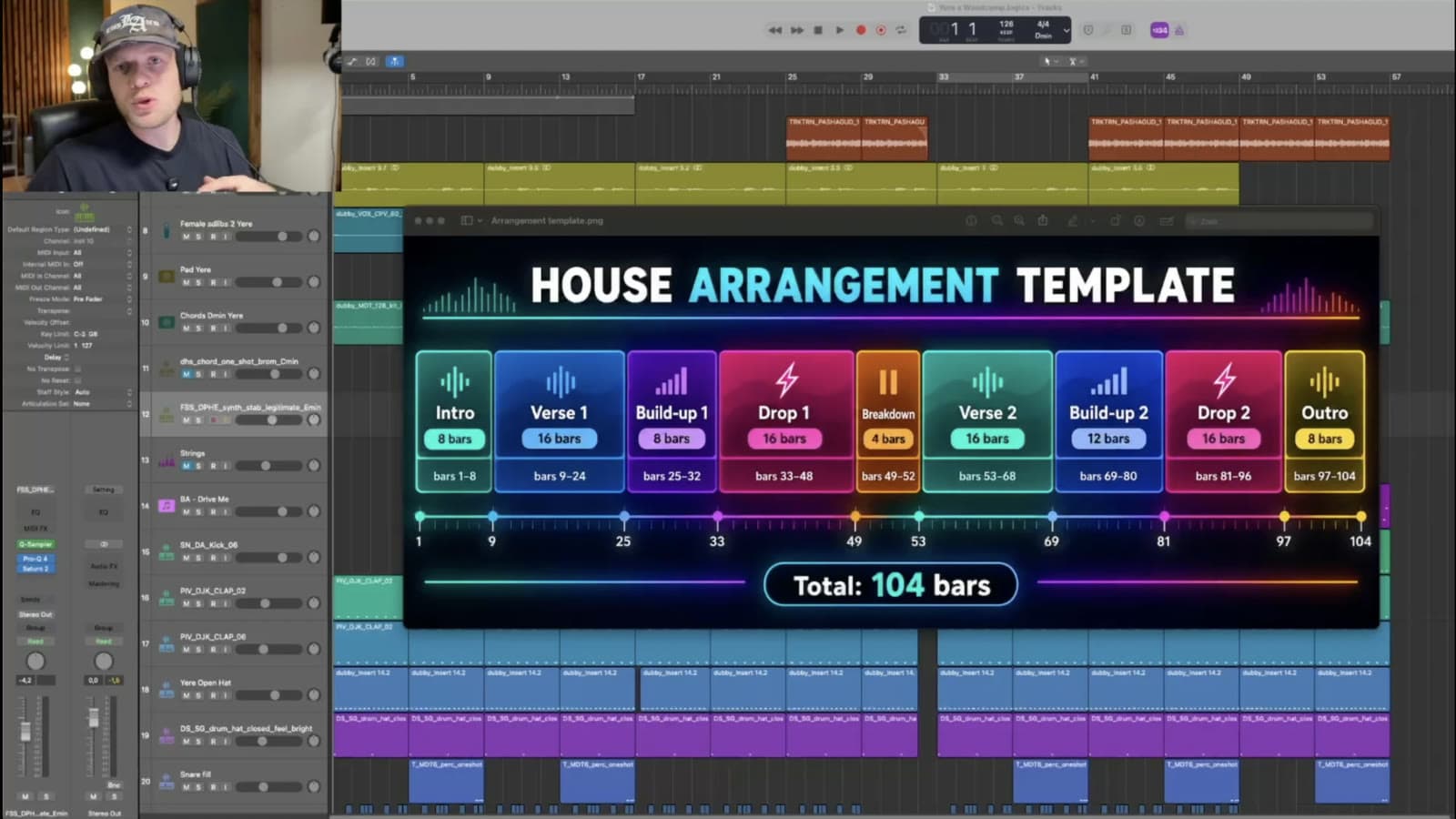Zoom out in the Preview window

click(997, 220)
